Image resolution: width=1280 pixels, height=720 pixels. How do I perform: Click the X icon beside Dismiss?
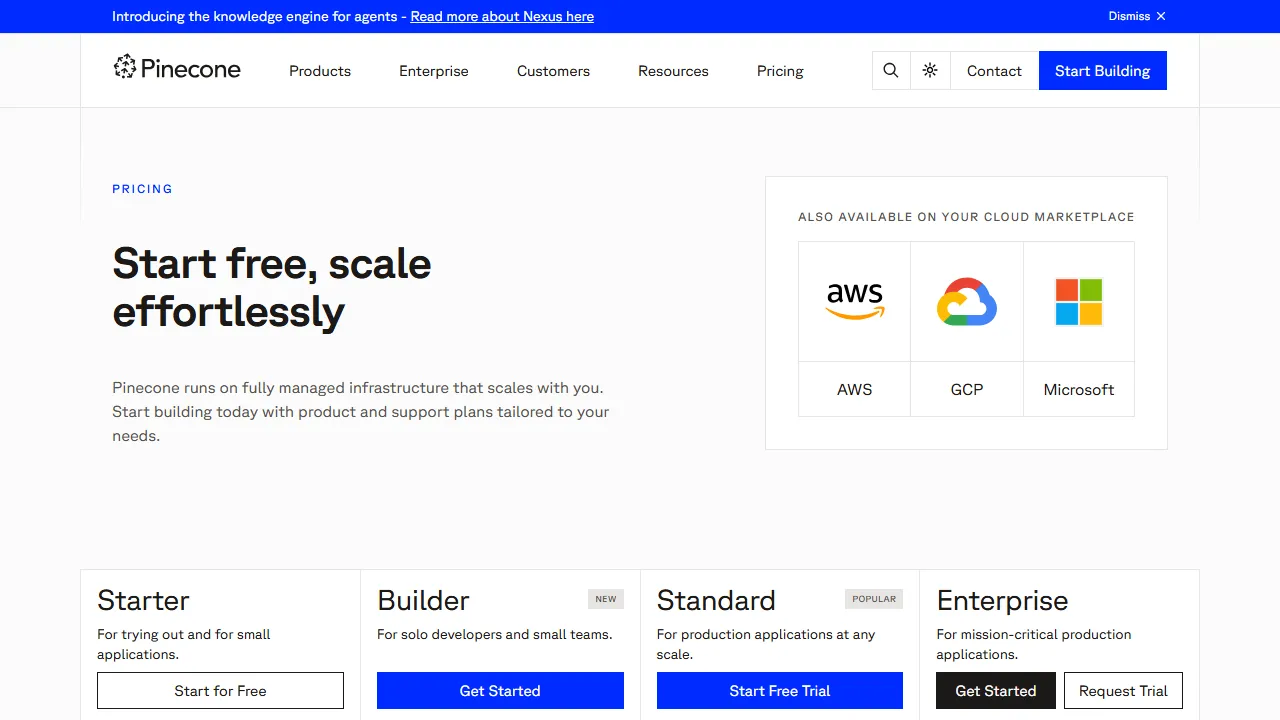pyautogui.click(x=1161, y=16)
